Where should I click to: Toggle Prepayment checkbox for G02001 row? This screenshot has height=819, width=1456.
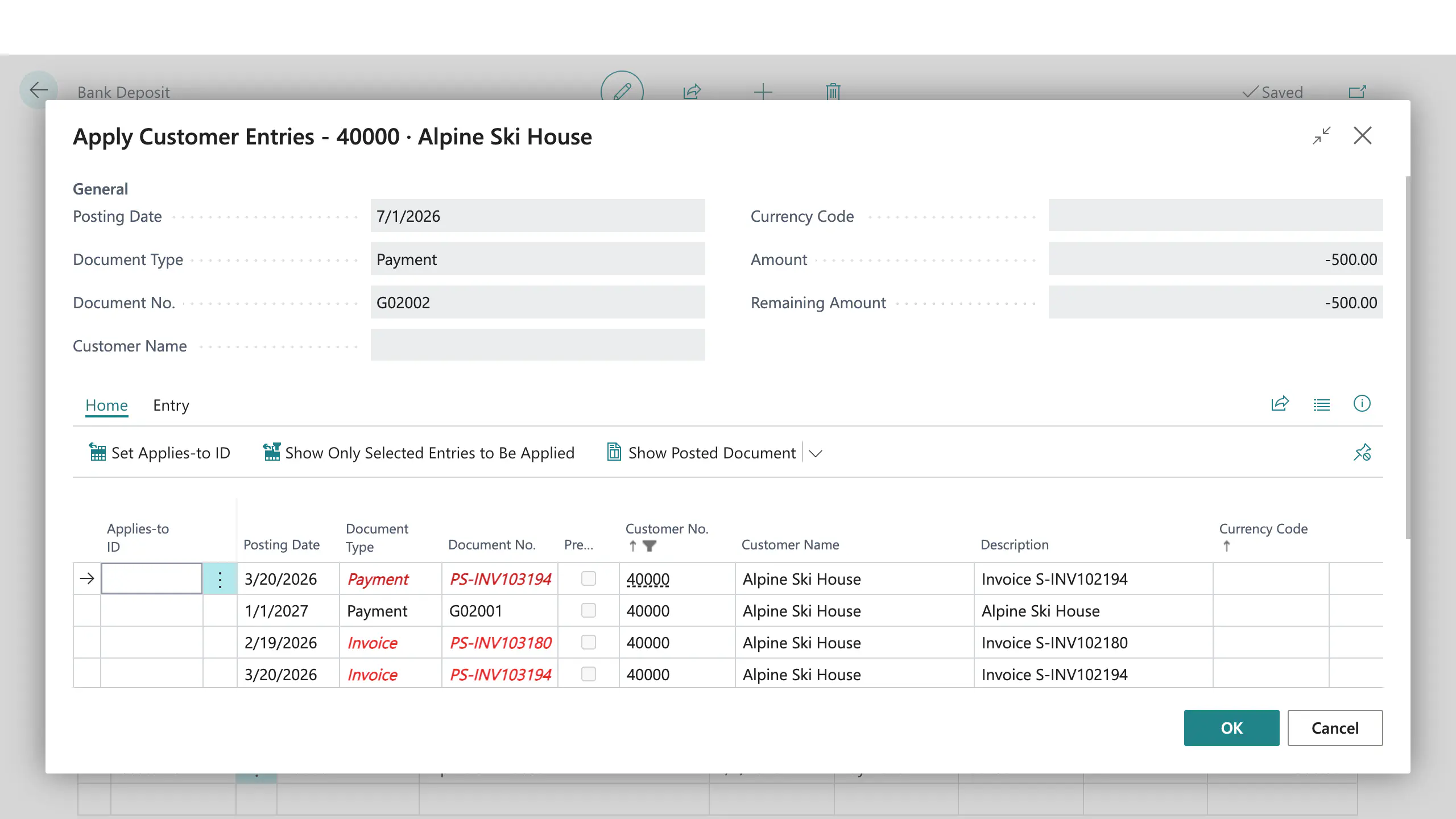589,610
